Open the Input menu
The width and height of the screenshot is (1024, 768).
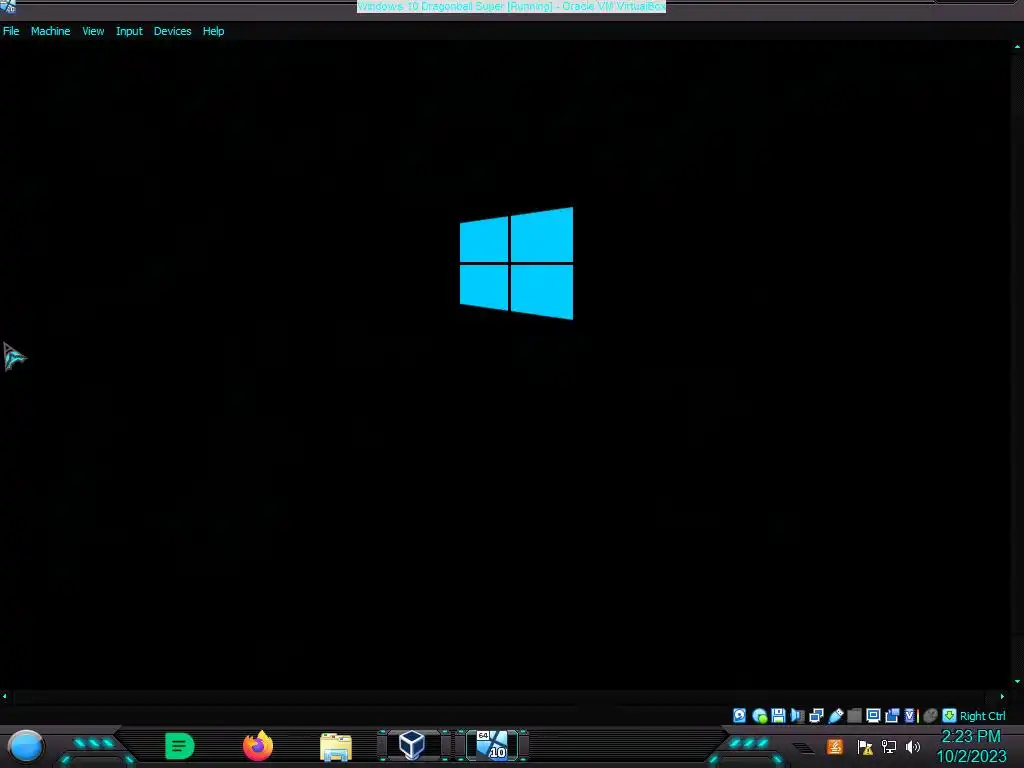click(x=129, y=31)
